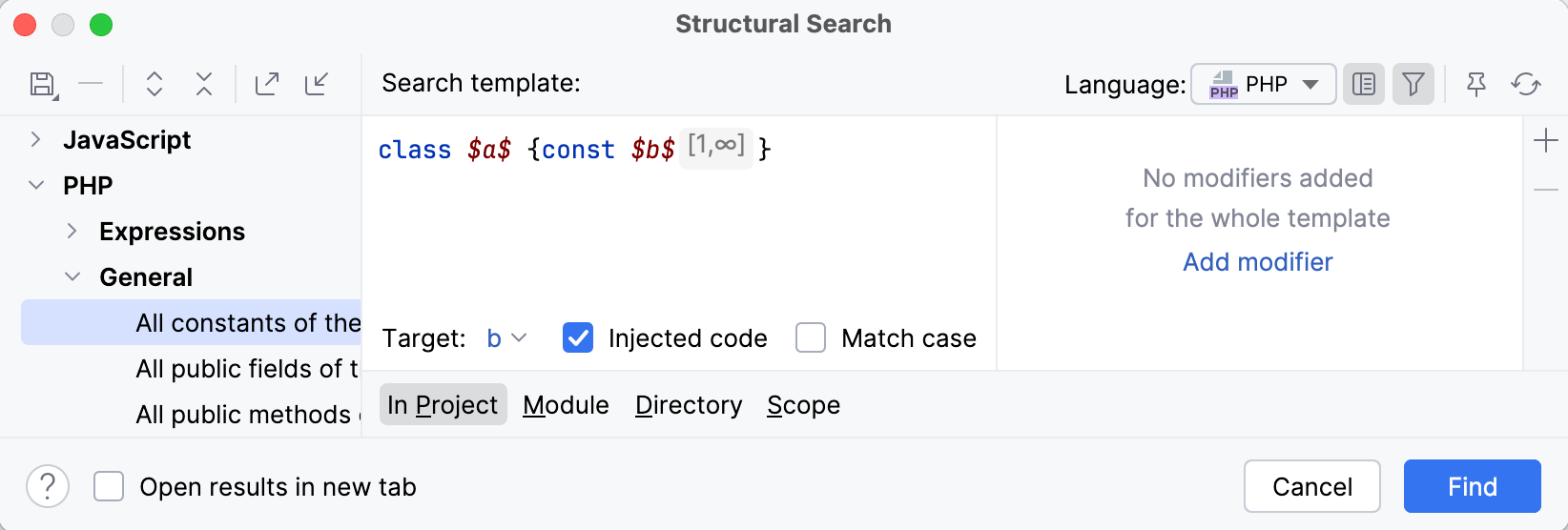Viewport: 1568px width, 530px height.
Task: Toggle the existing templates panel icon
Action: 1364,85
